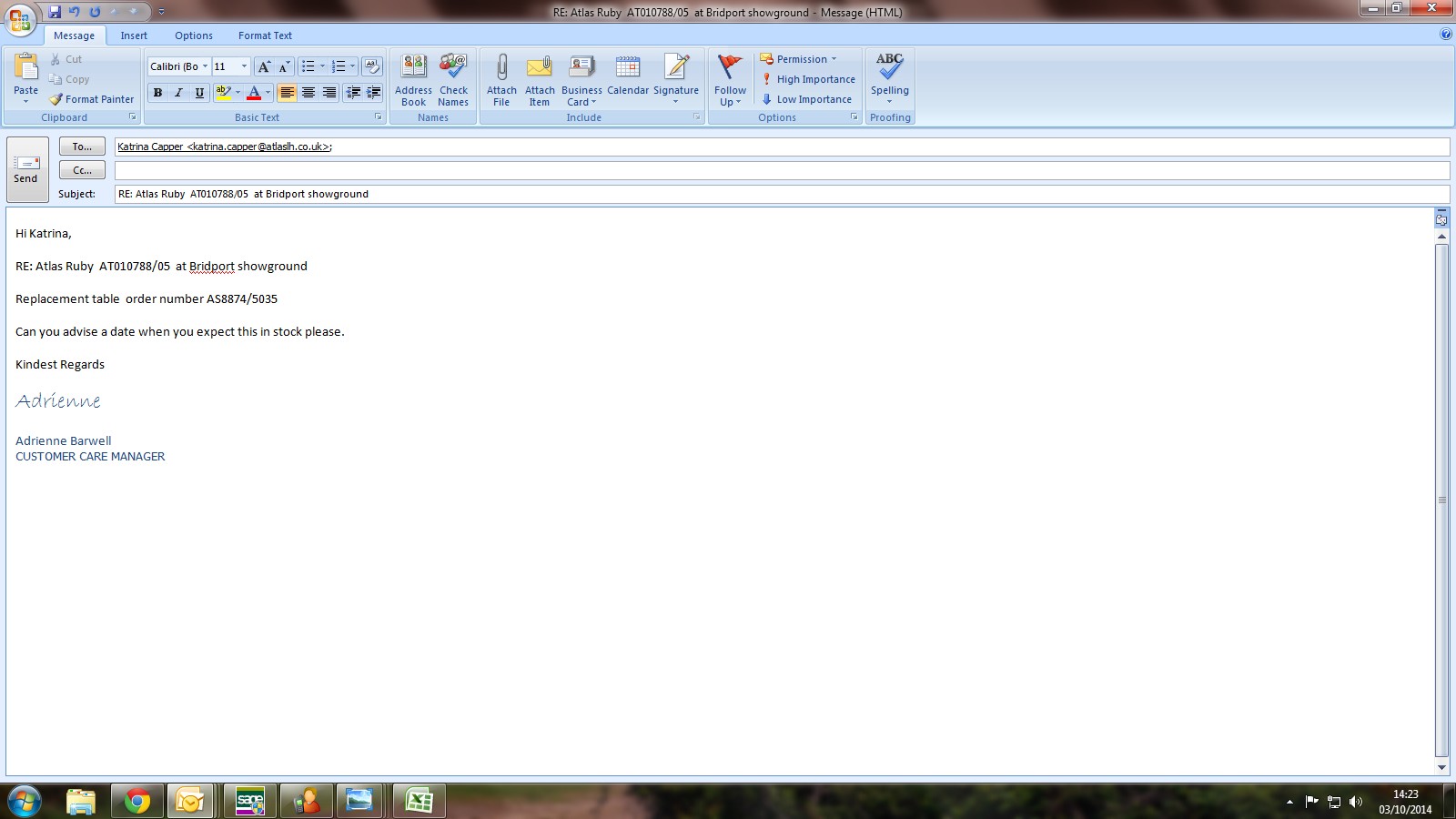
Task: Save the message using the floppy icon
Action: tap(55, 12)
